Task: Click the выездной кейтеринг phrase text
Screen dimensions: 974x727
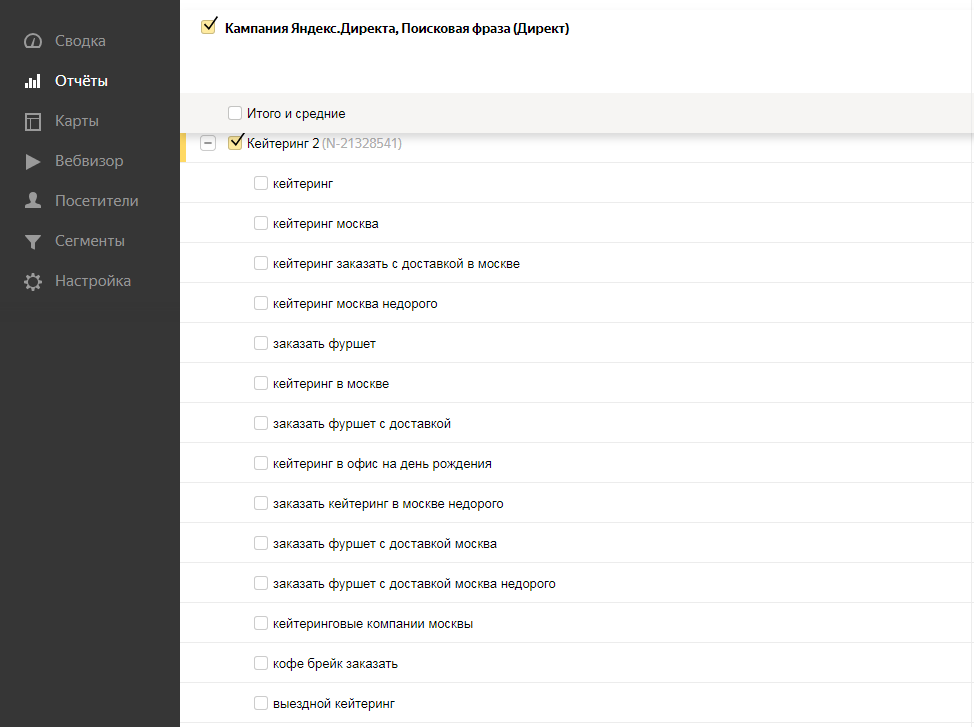Action: pos(333,703)
